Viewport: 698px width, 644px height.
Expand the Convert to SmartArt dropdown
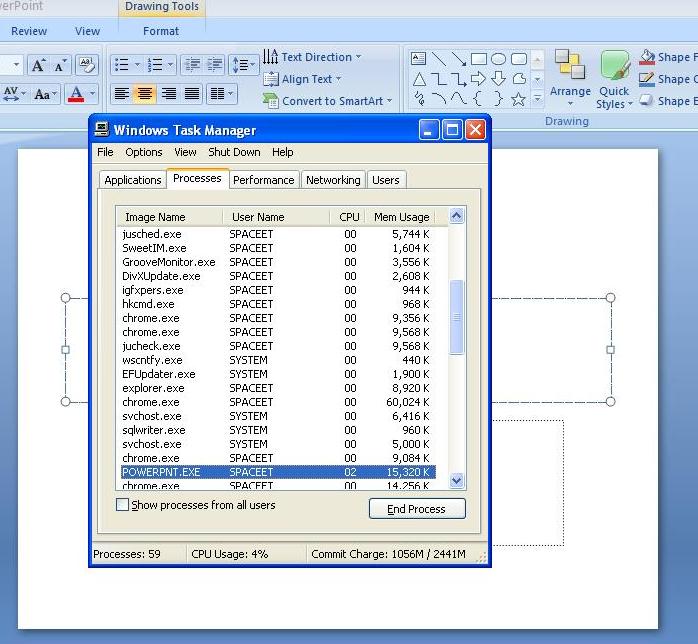pos(327,101)
